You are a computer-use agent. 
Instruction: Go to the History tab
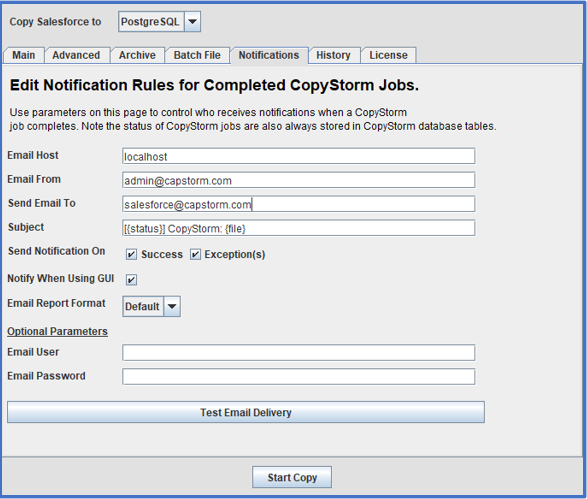pos(334,55)
